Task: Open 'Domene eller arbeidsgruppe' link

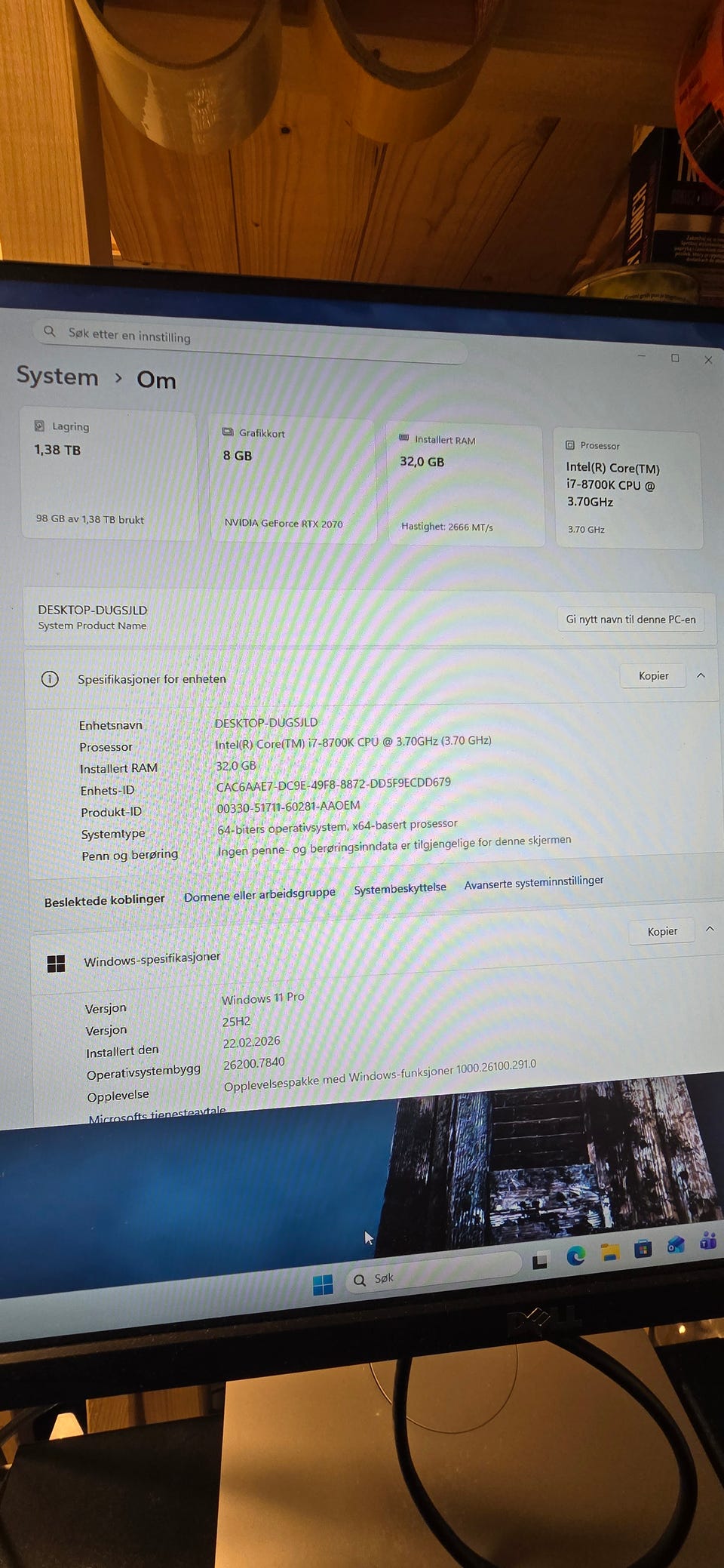Action: [x=259, y=894]
